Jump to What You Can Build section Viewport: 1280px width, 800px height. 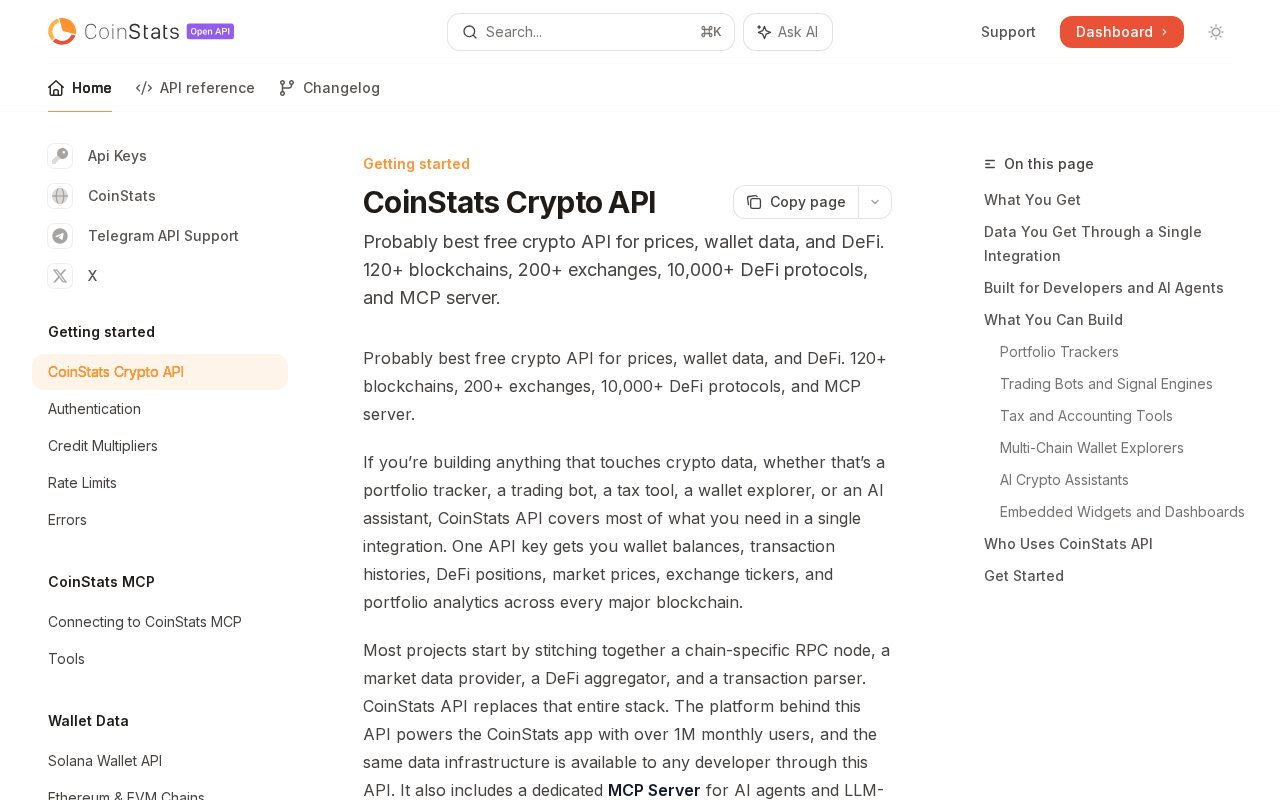click(1053, 320)
